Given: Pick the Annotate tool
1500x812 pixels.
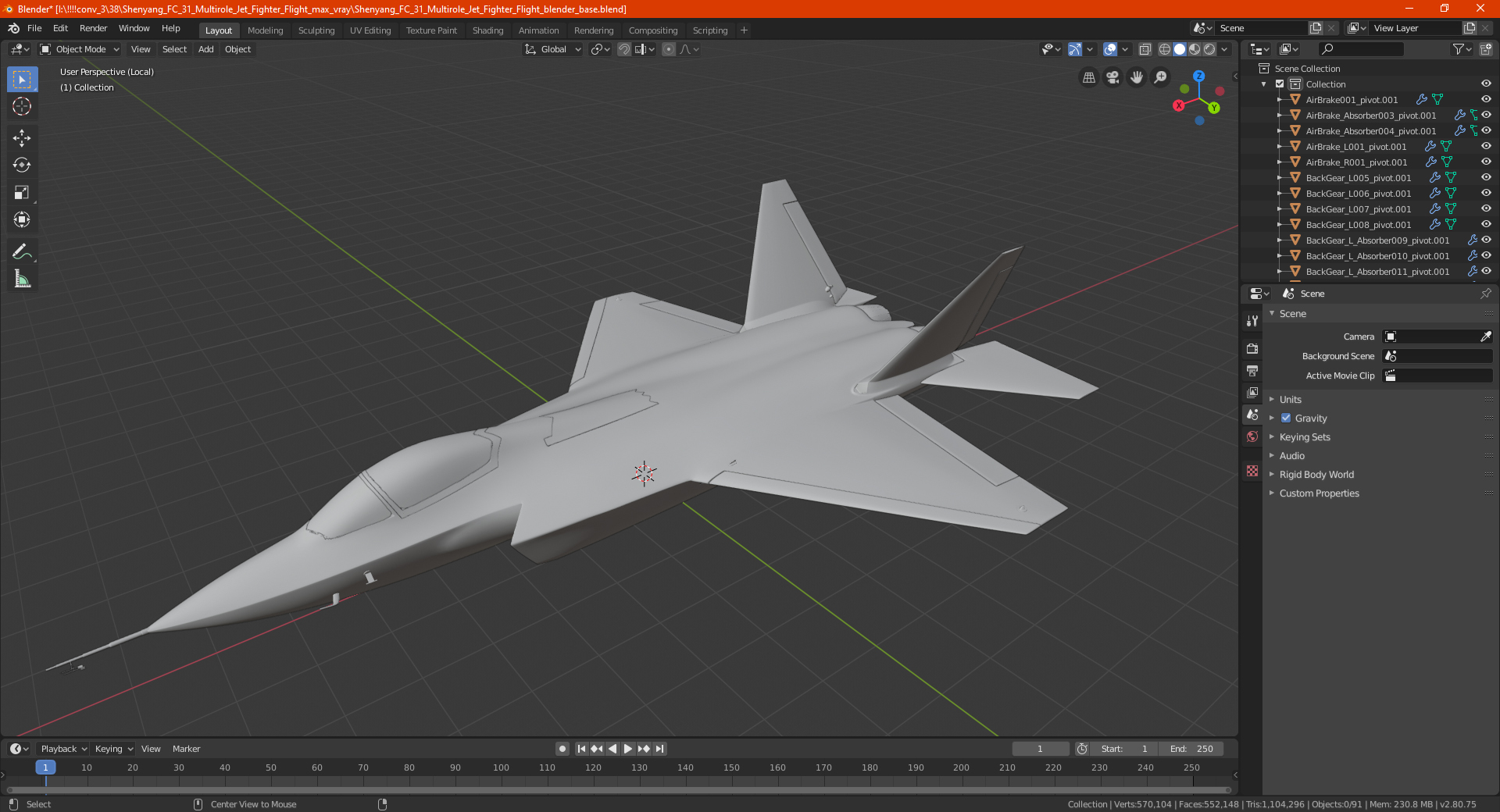Looking at the screenshot, I should coord(22,251).
